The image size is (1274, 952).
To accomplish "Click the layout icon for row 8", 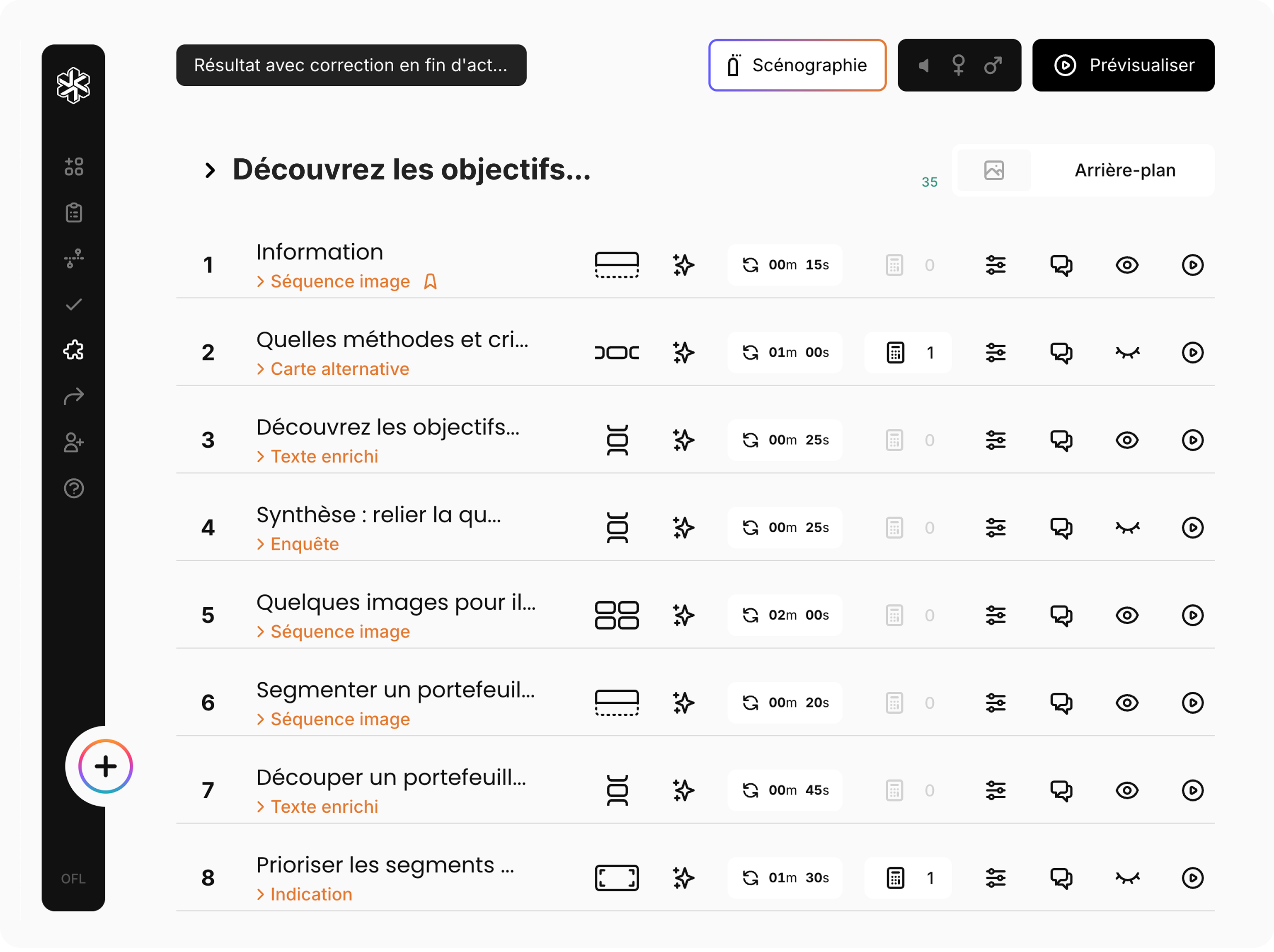I will pos(616,878).
